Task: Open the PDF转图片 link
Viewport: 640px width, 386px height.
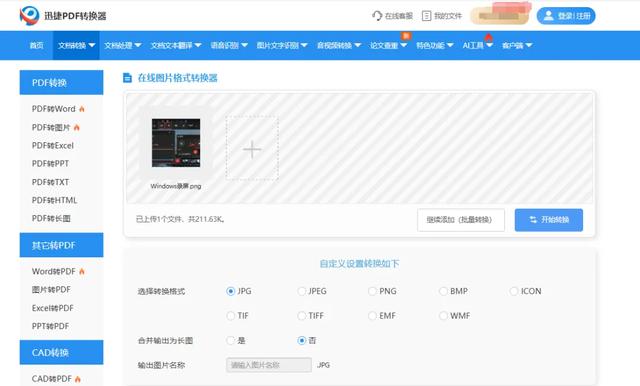Action: pos(51,127)
